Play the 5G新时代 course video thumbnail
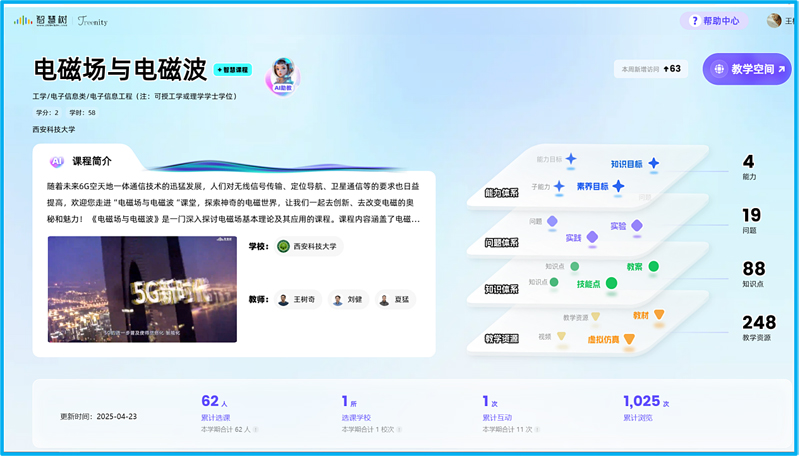 [142, 289]
